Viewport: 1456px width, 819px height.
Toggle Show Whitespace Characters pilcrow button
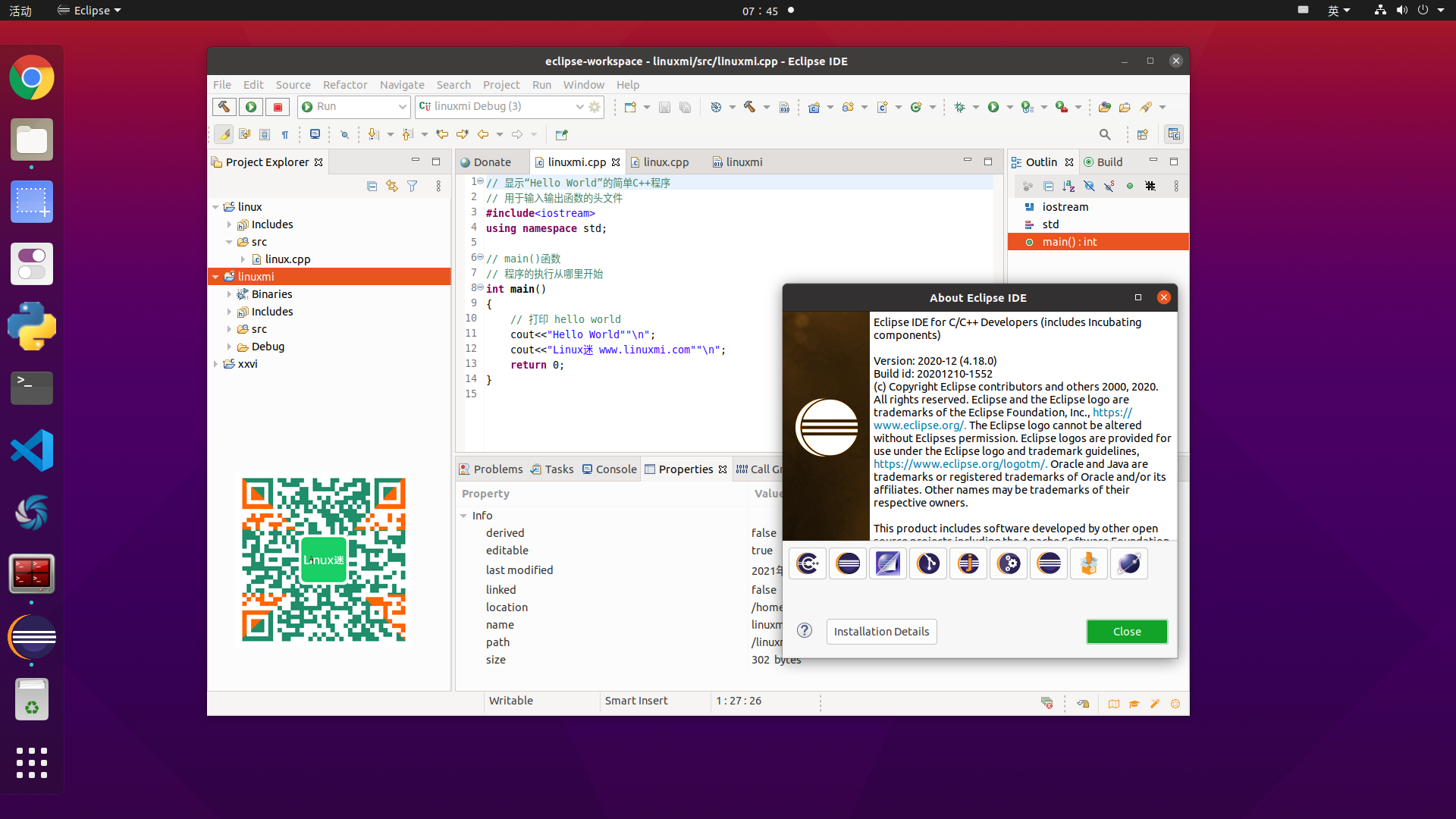pos(285,134)
